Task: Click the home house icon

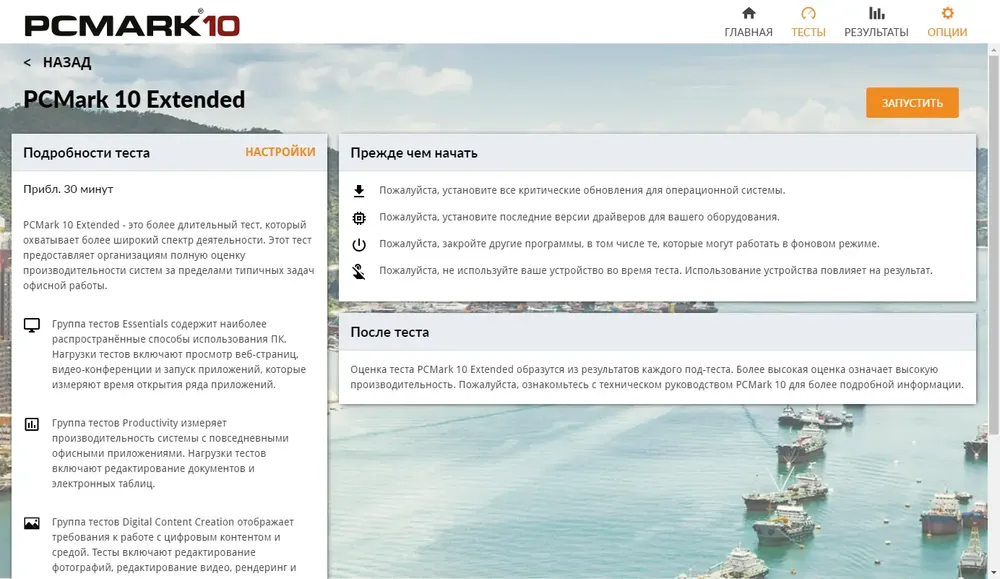Action: [x=749, y=13]
